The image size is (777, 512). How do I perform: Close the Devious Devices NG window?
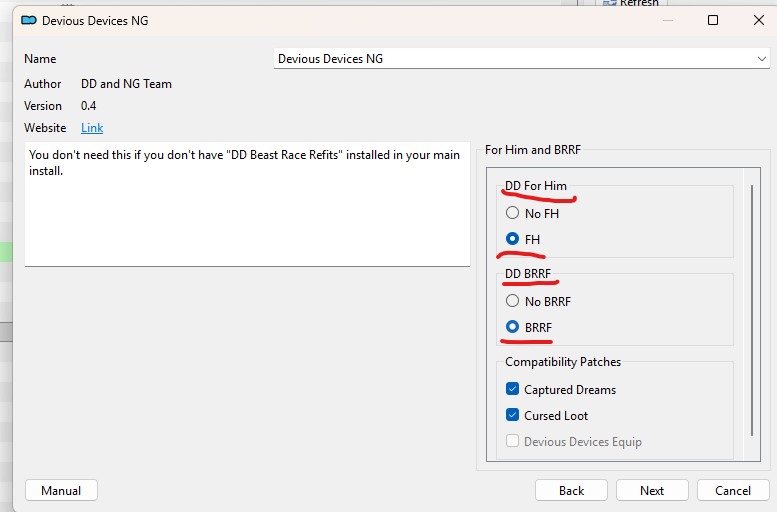pyautogui.click(x=759, y=20)
